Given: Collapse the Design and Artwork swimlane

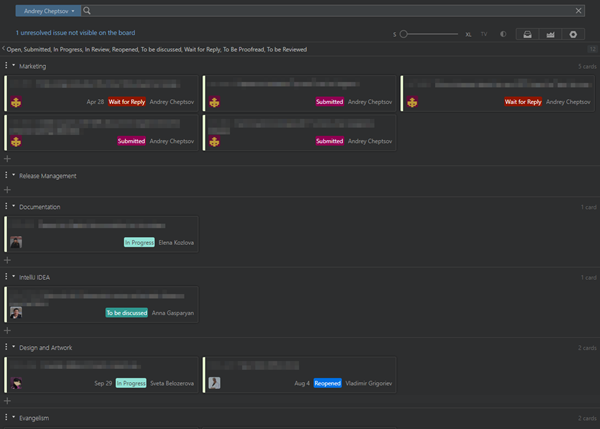Looking at the screenshot, I should [x=14, y=347].
